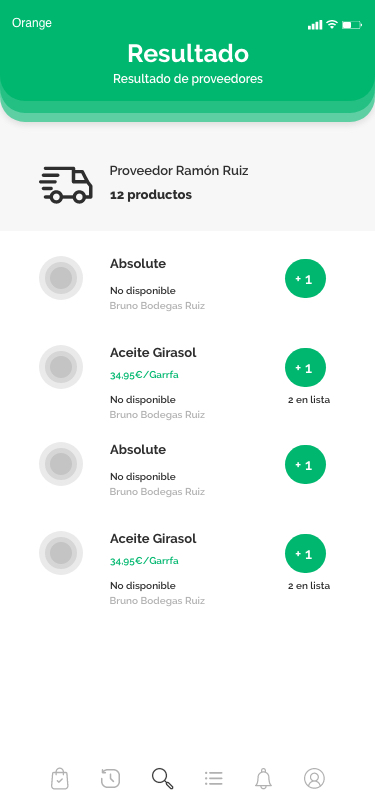This screenshot has width=375, height=812.
Task: Open Proveedor Ramón Ruiz supplier header
Action: pyautogui.click(x=188, y=182)
